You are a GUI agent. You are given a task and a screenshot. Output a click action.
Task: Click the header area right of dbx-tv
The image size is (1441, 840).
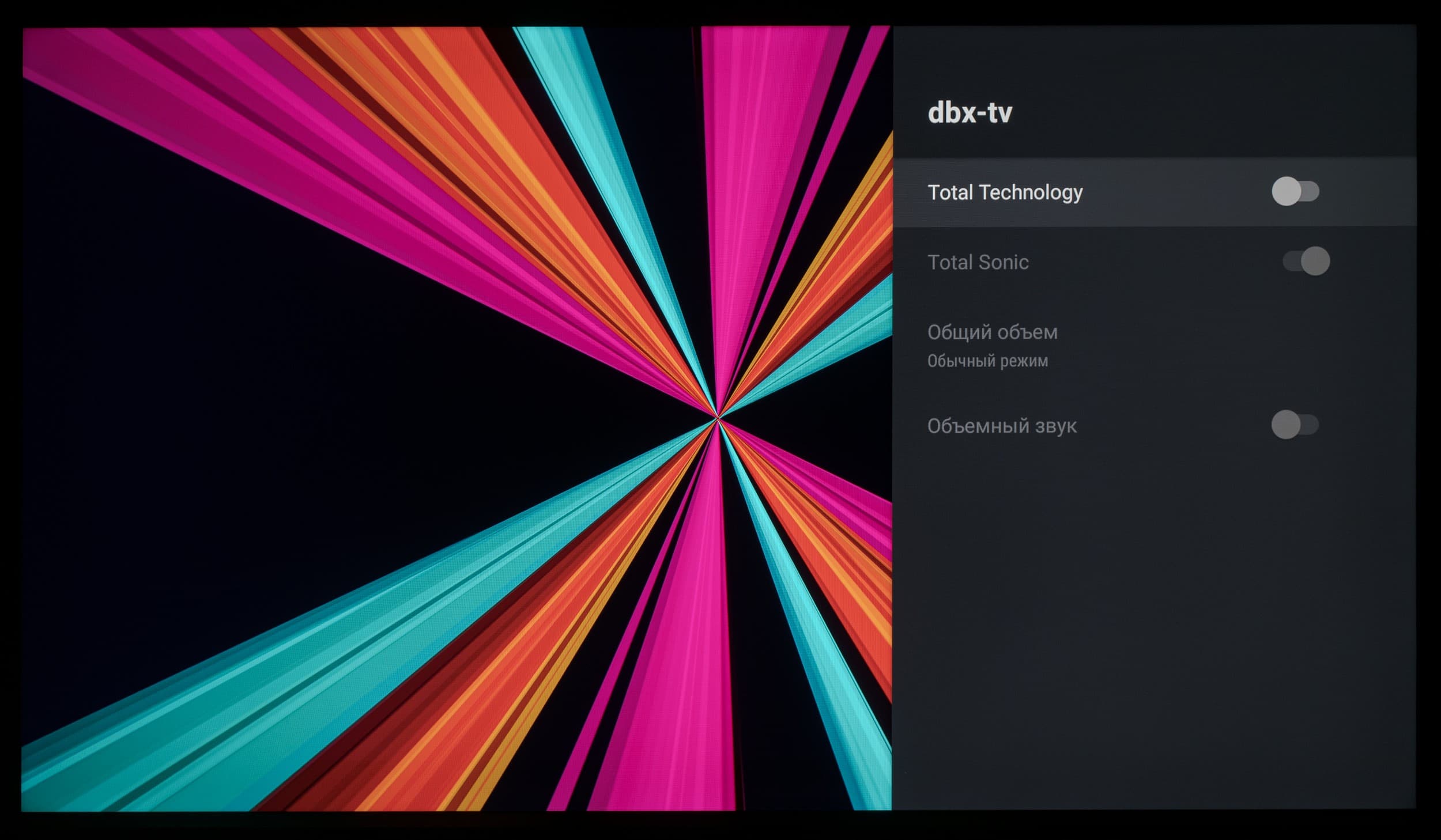coord(1210,113)
